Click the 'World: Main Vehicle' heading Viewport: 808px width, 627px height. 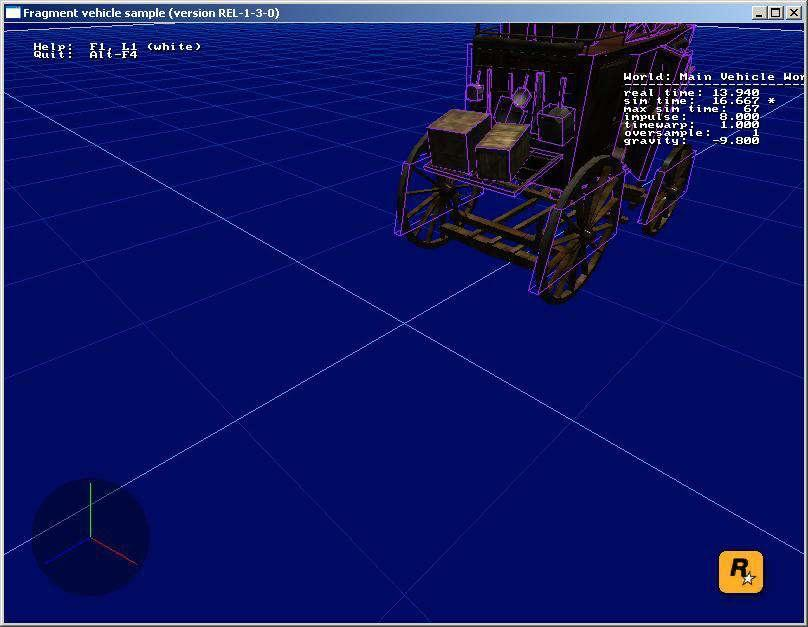point(713,77)
